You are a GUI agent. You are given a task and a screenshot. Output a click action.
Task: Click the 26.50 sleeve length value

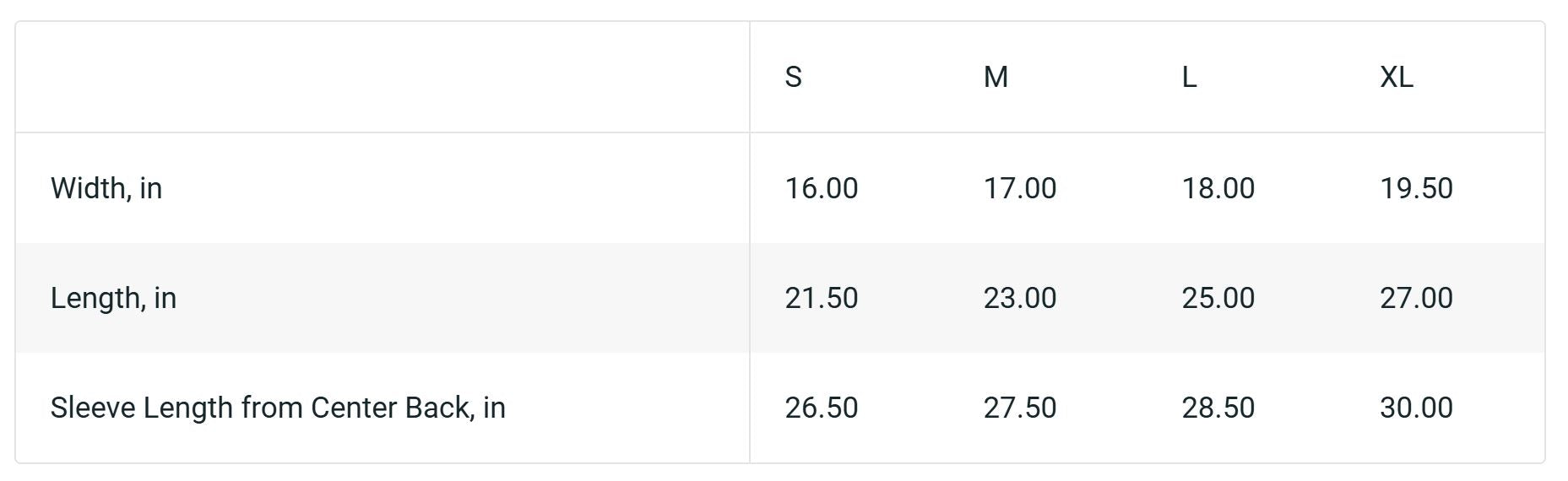tap(821, 408)
